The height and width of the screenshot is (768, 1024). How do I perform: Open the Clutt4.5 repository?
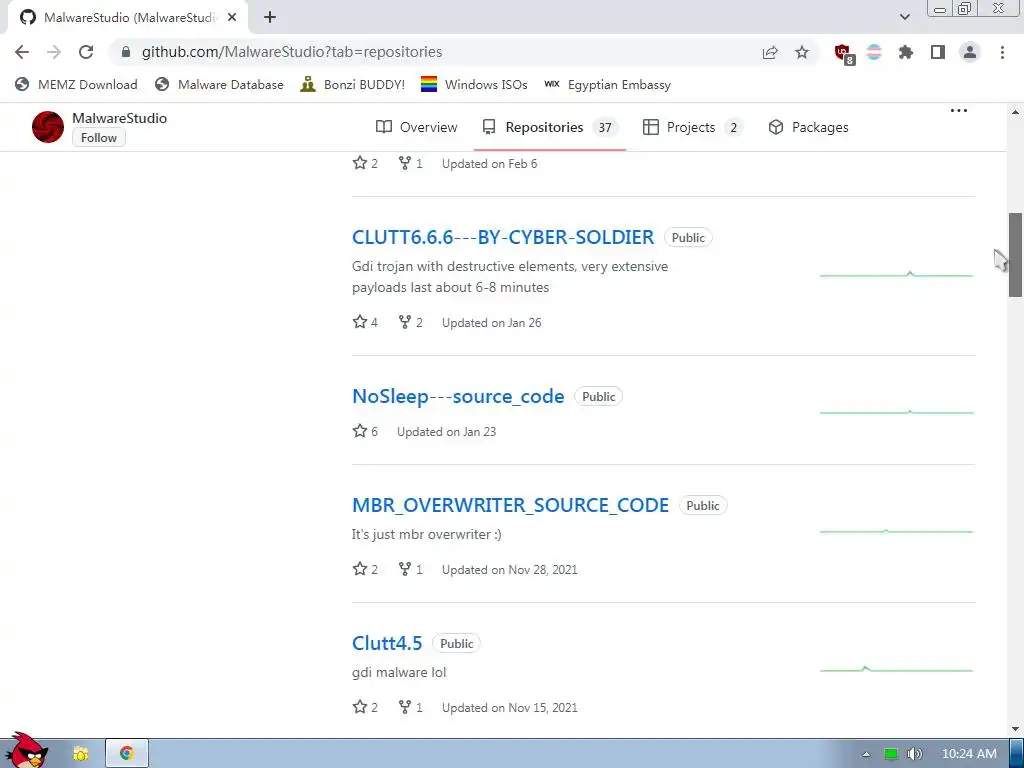click(387, 643)
